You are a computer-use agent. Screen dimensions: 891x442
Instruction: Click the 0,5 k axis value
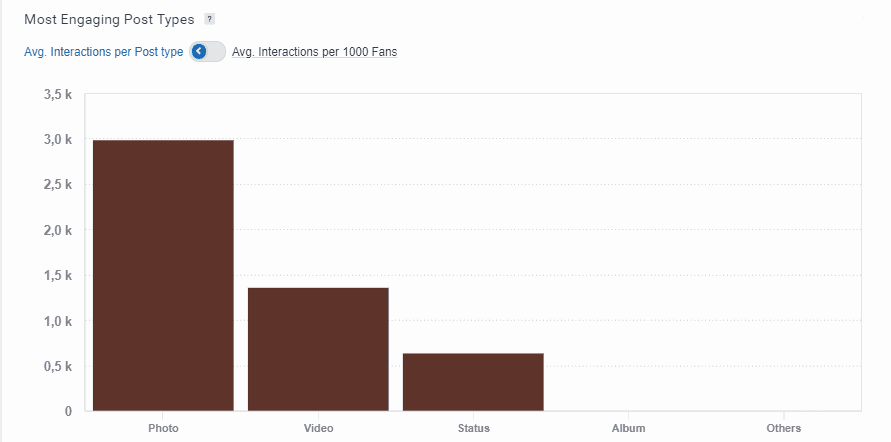click(x=58, y=366)
